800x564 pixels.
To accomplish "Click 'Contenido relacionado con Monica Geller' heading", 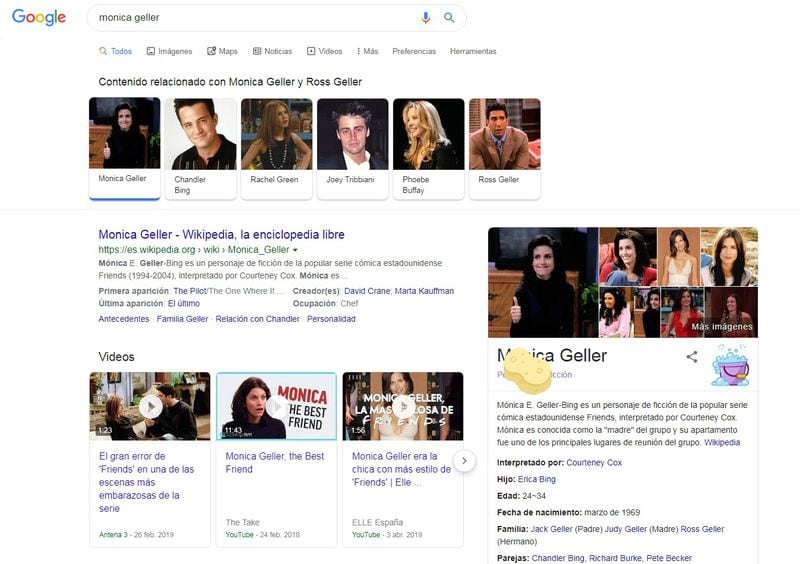I will [230, 82].
